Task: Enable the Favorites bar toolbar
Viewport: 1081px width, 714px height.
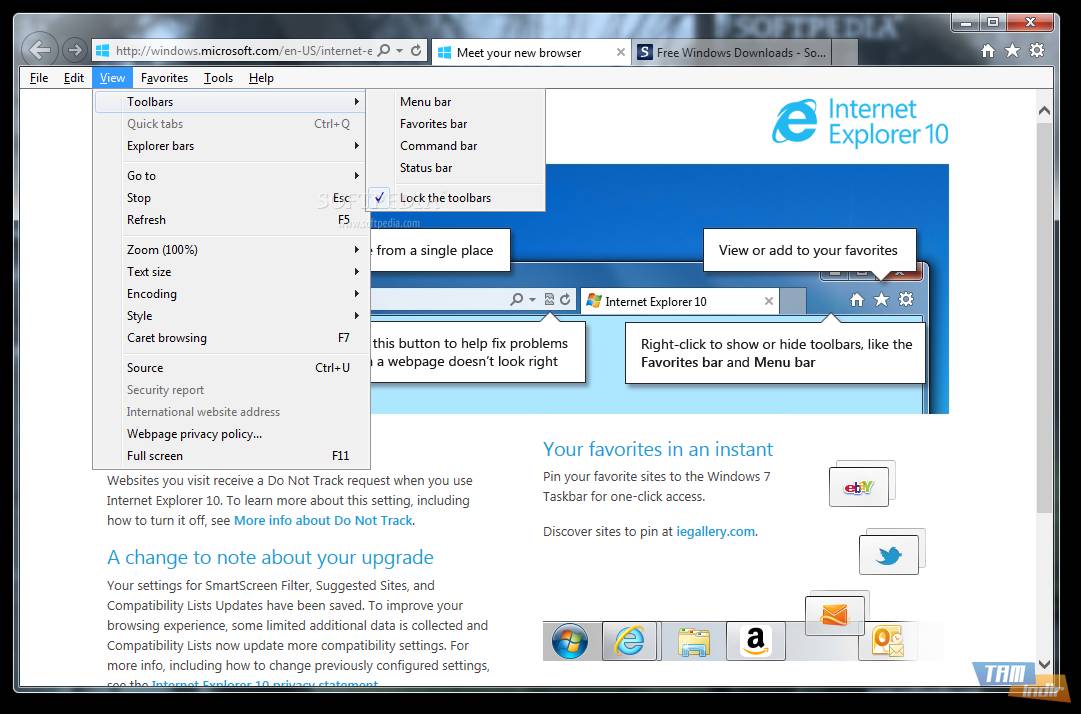Action: coord(433,124)
